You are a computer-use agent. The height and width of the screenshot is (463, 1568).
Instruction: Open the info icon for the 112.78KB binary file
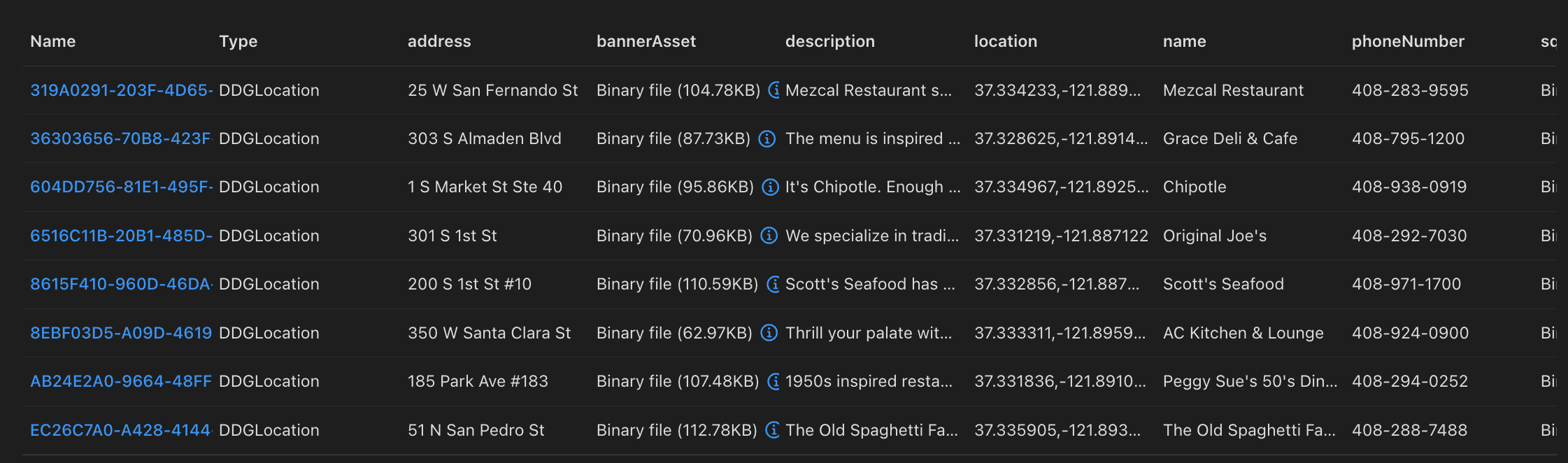tap(772, 430)
